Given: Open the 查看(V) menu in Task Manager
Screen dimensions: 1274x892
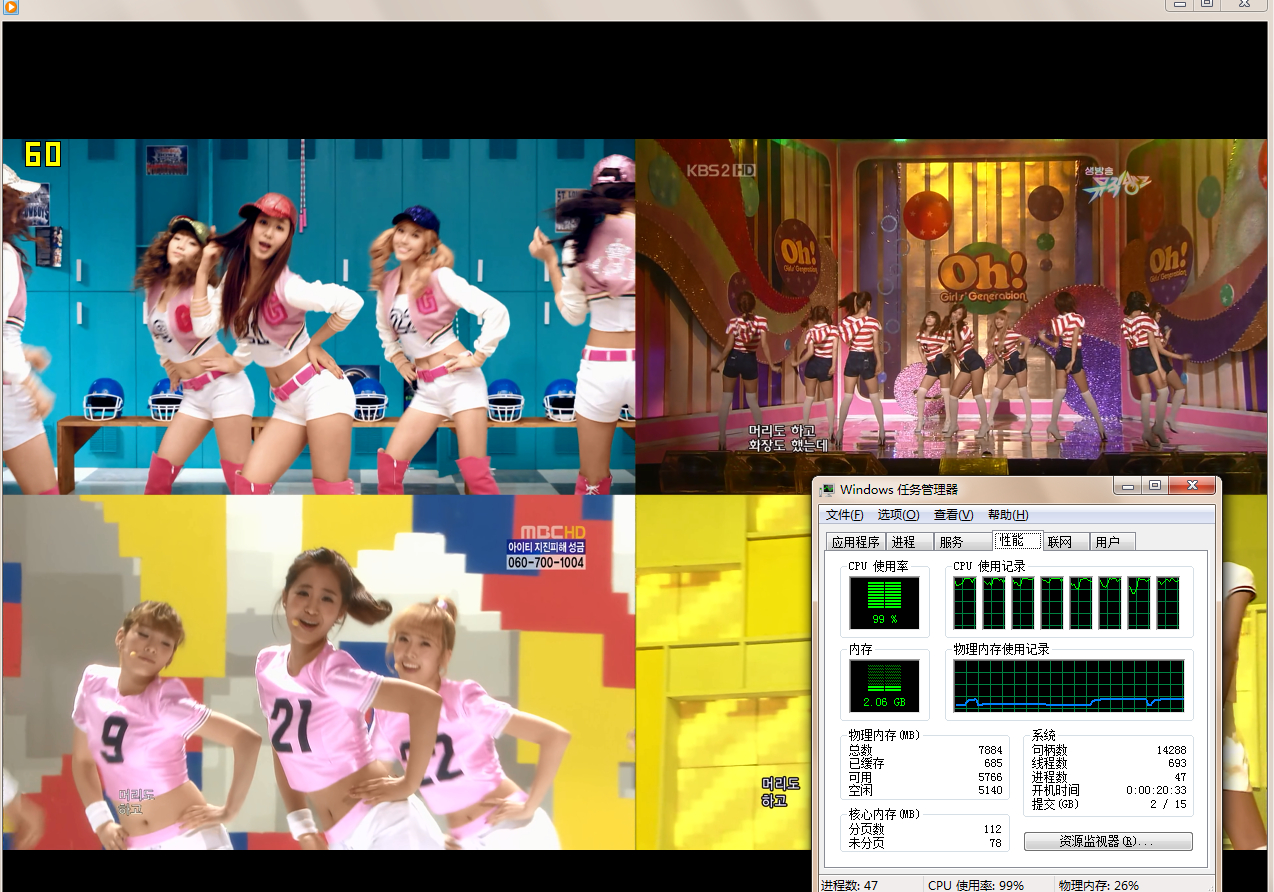Looking at the screenshot, I should [x=953, y=515].
